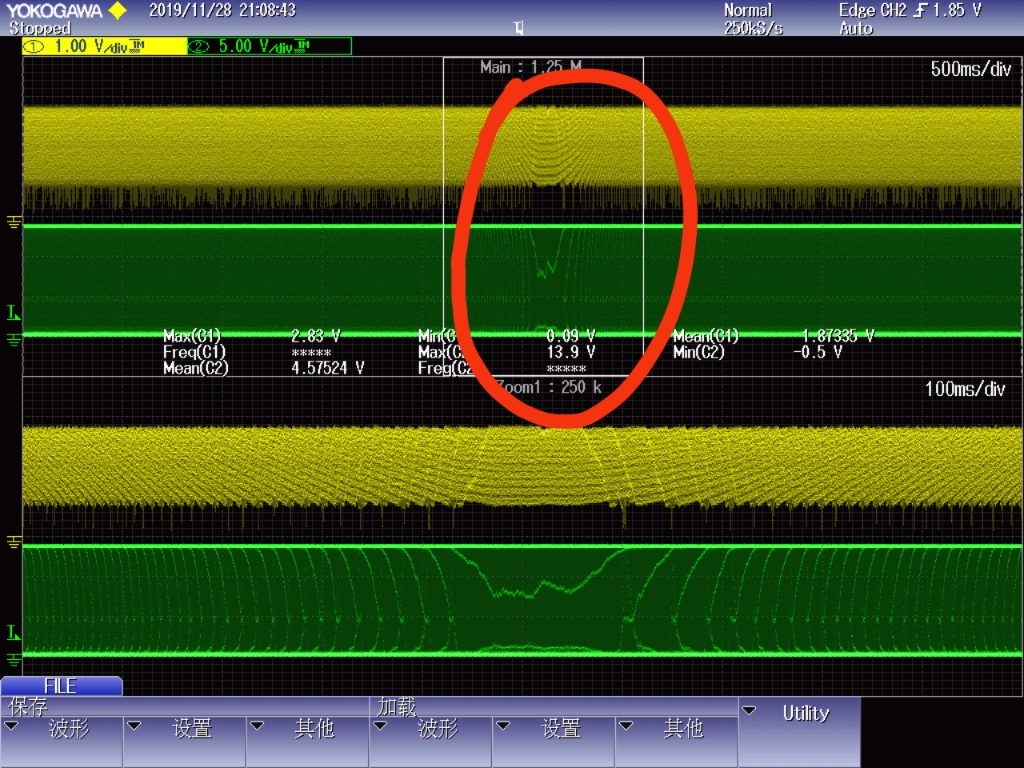Click the trigger position marker at top center

(519, 28)
